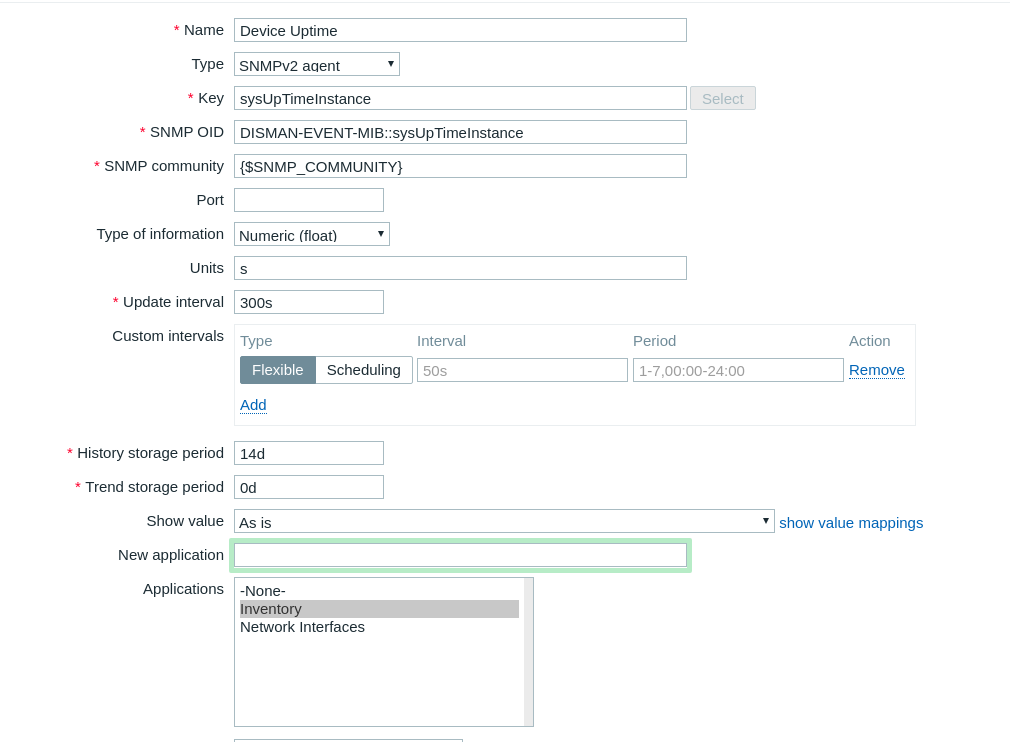Click the Name input field
Image resolution: width=1010 pixels, height=742 pixels.
[x=460, y=30]
